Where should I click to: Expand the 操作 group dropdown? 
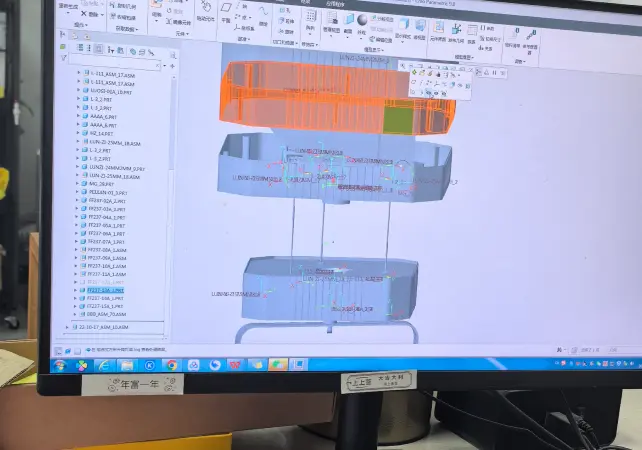81,25
